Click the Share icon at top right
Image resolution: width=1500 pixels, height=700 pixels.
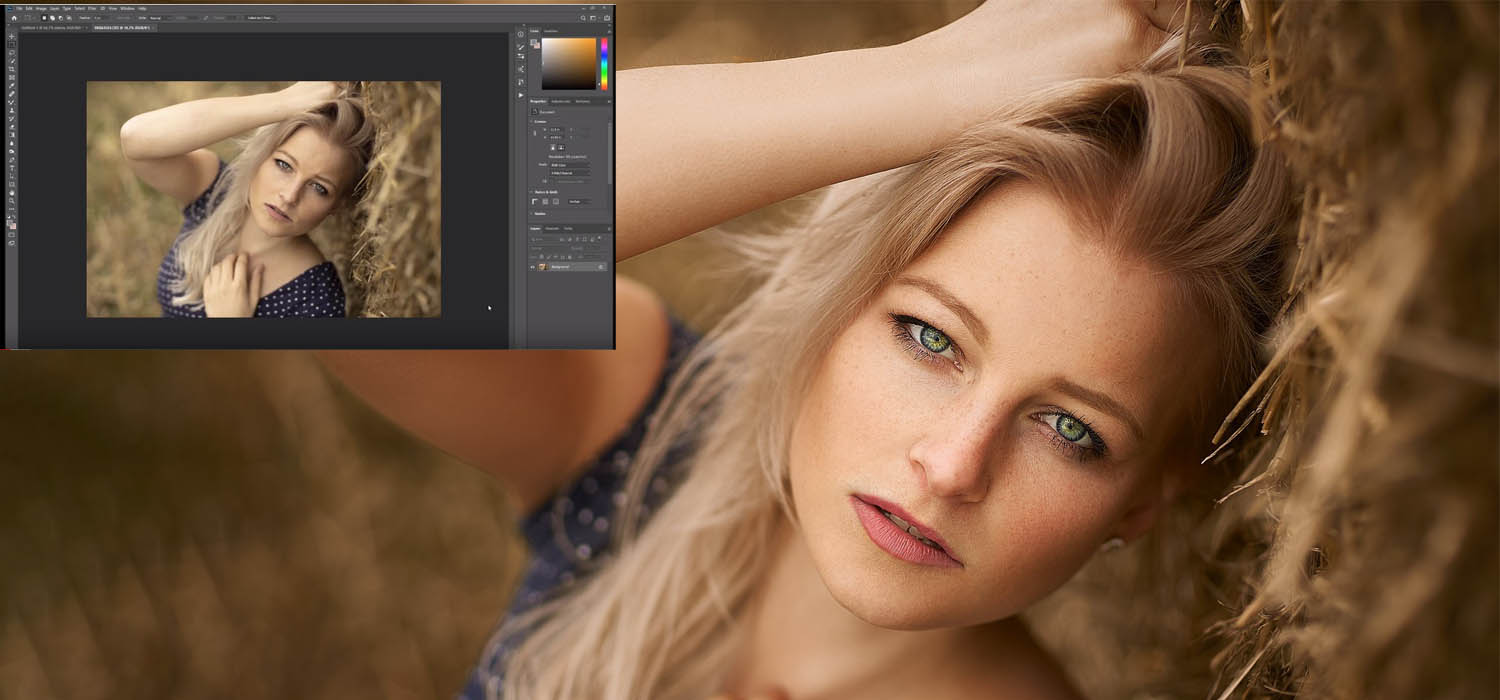[x=606, y=18]
